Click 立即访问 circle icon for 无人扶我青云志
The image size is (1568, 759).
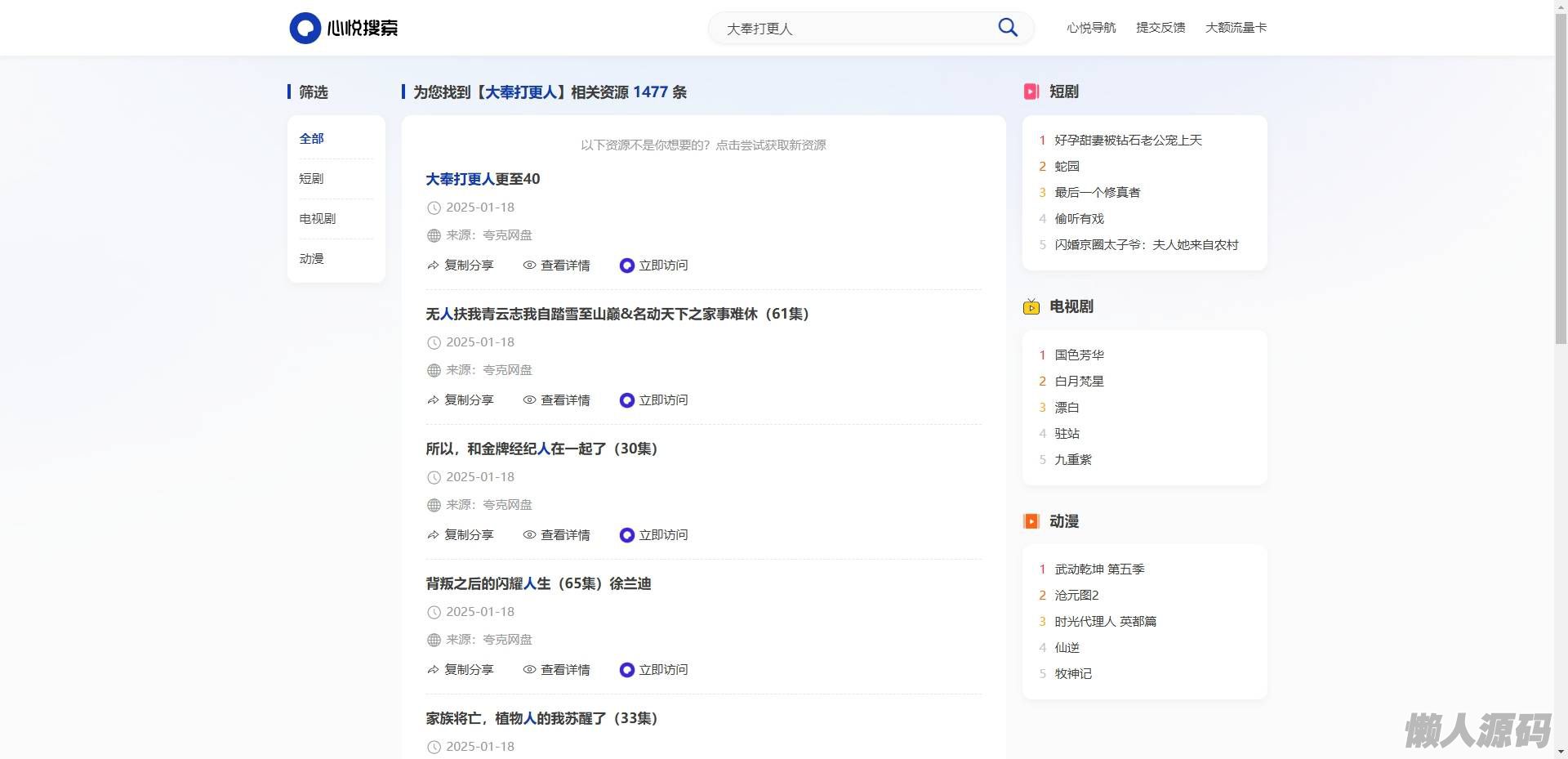626,400
